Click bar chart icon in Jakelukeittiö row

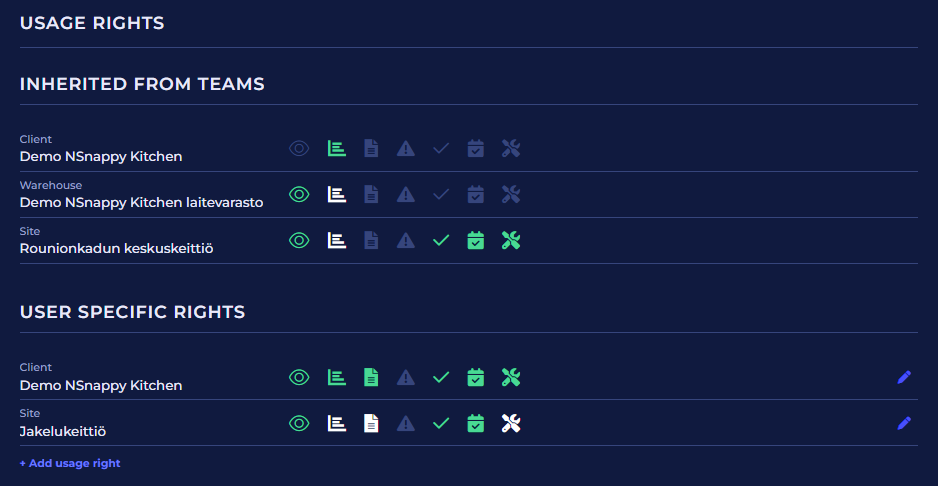click(x=337, y=423)
